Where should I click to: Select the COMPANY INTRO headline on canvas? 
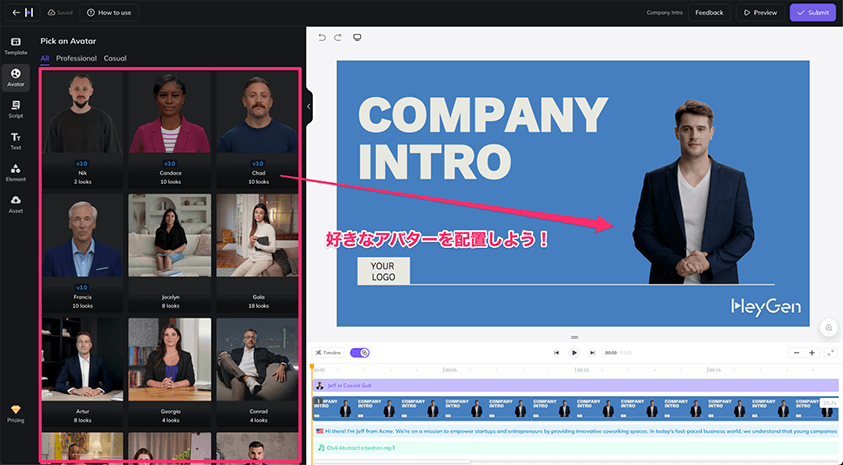[482, 139]
